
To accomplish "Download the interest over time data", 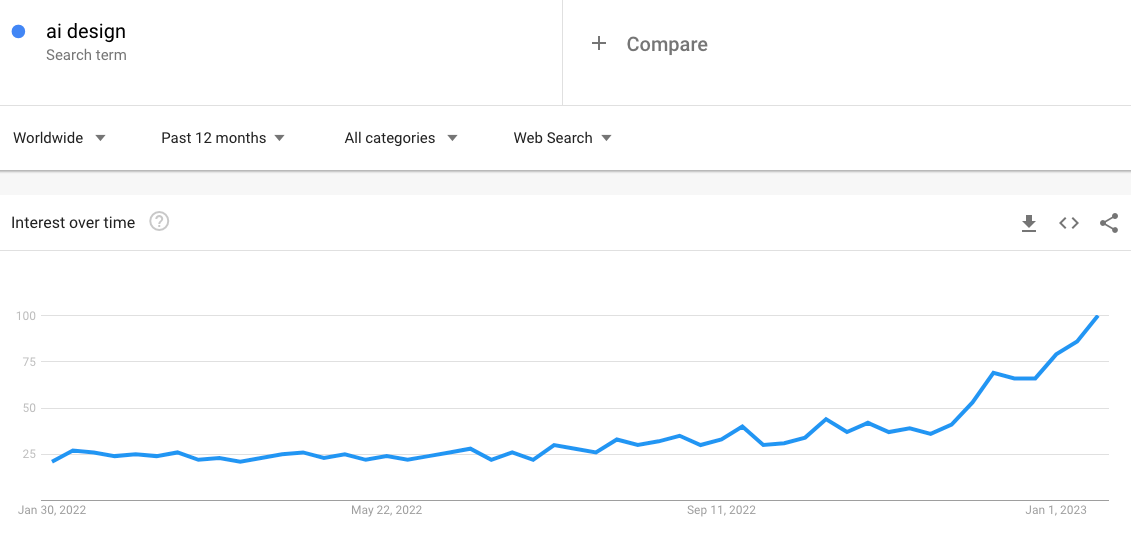I will coord(1029,223).
